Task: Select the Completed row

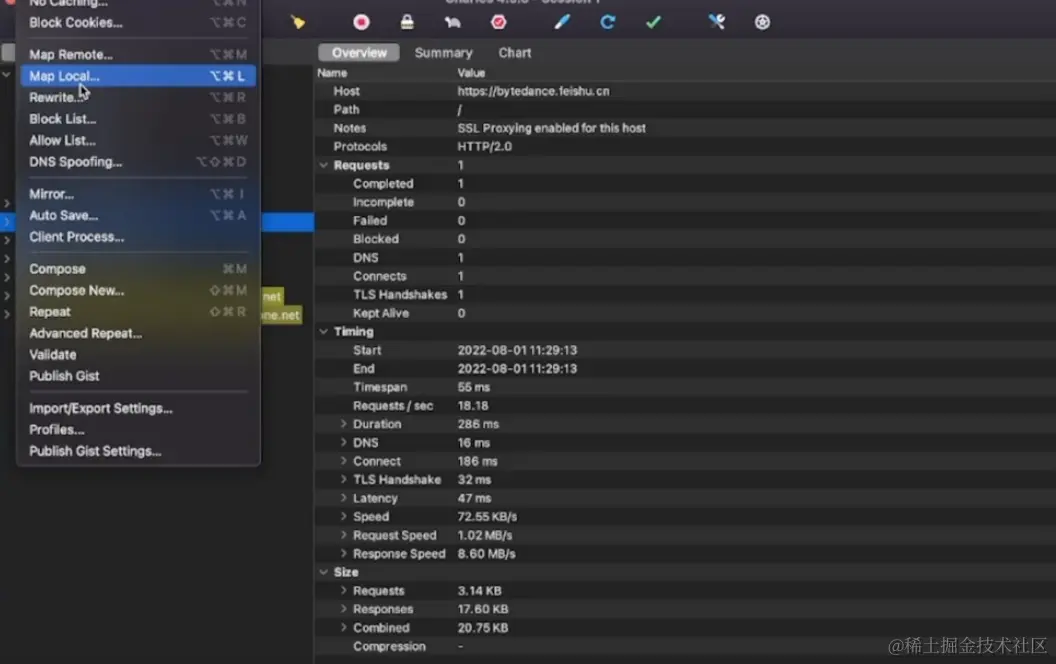Action: 685,183
